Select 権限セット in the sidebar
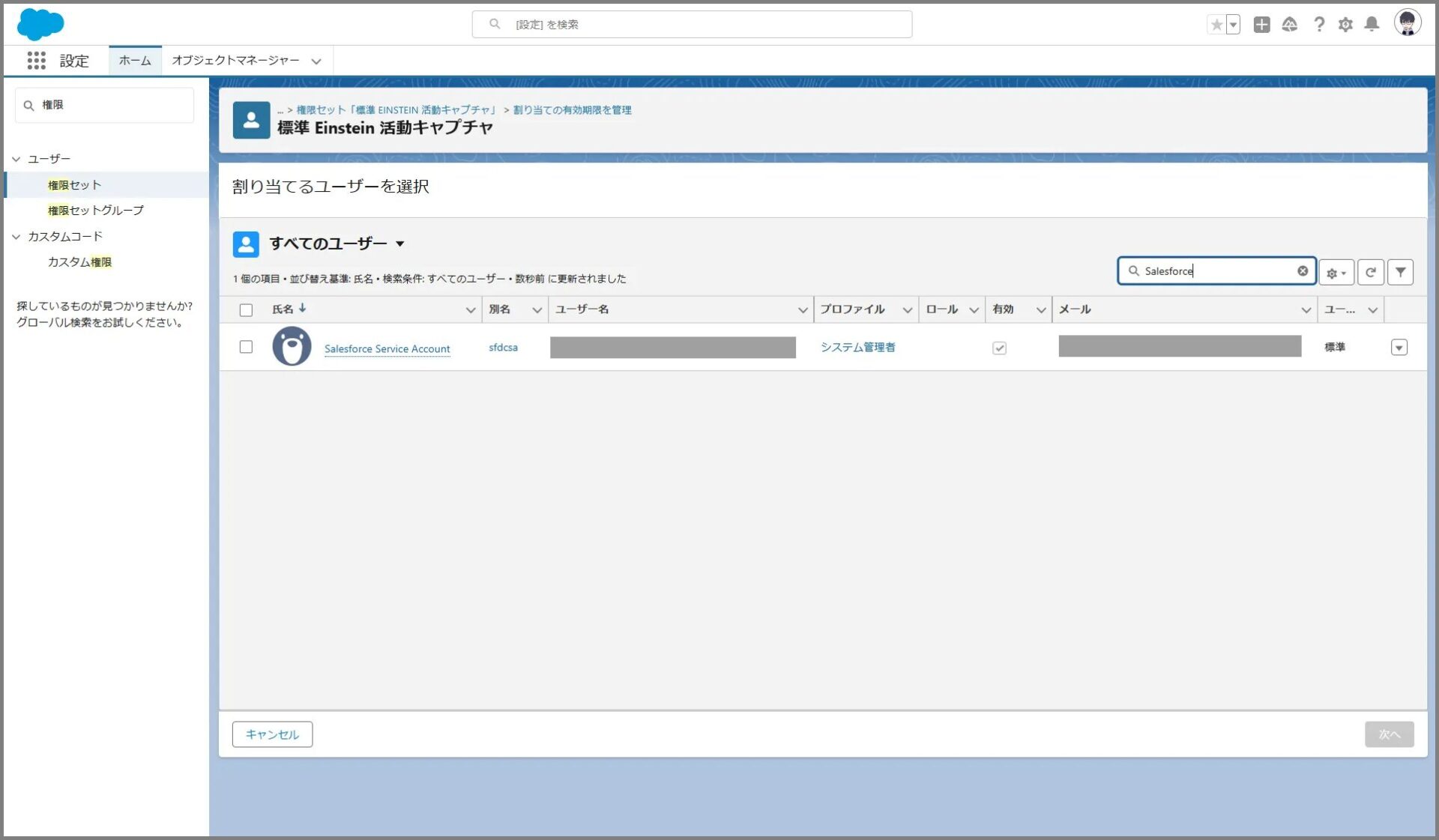Screen dimensions: 1439x840 tap(74, 185)
